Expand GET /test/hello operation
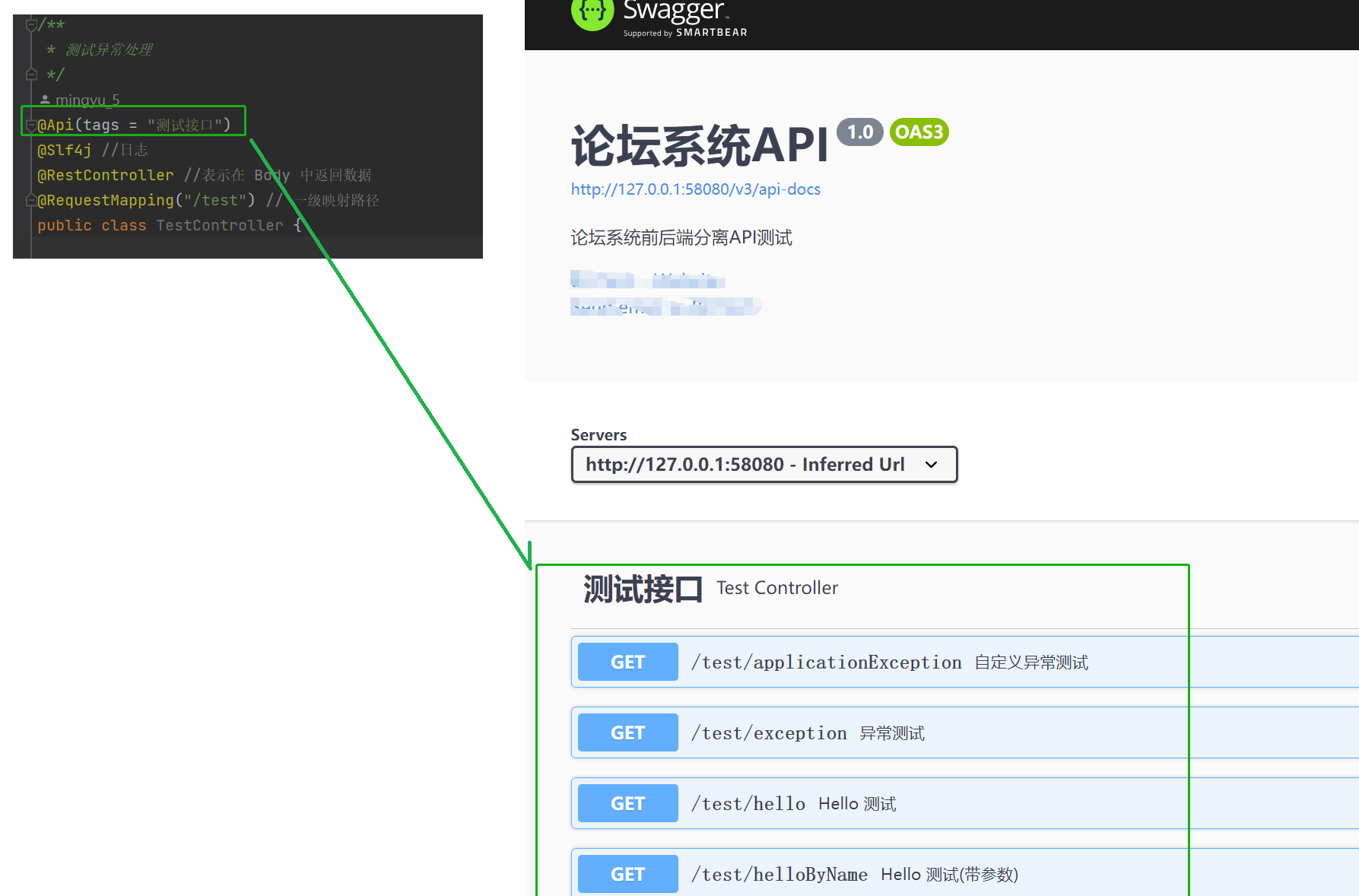 pos(964,803)
